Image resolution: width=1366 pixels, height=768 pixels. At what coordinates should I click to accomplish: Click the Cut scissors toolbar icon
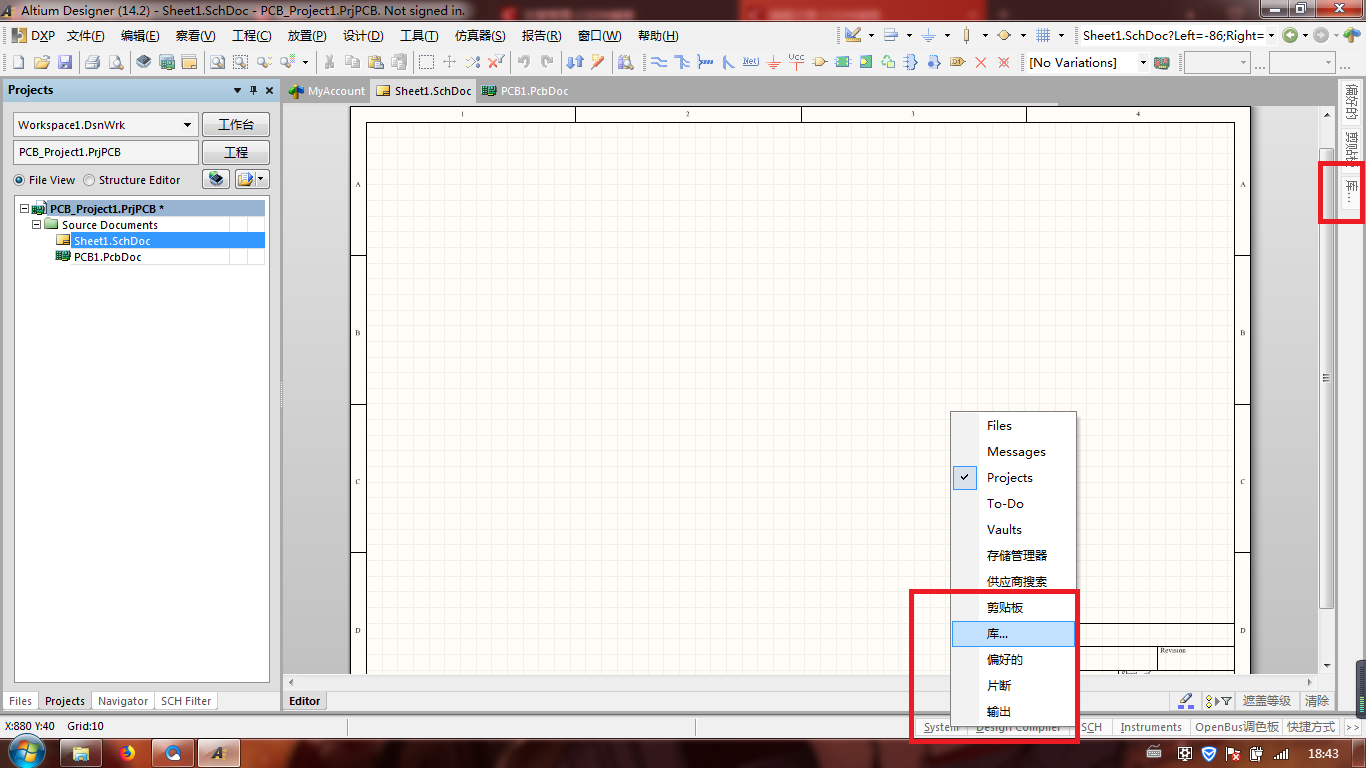point(328,62)
